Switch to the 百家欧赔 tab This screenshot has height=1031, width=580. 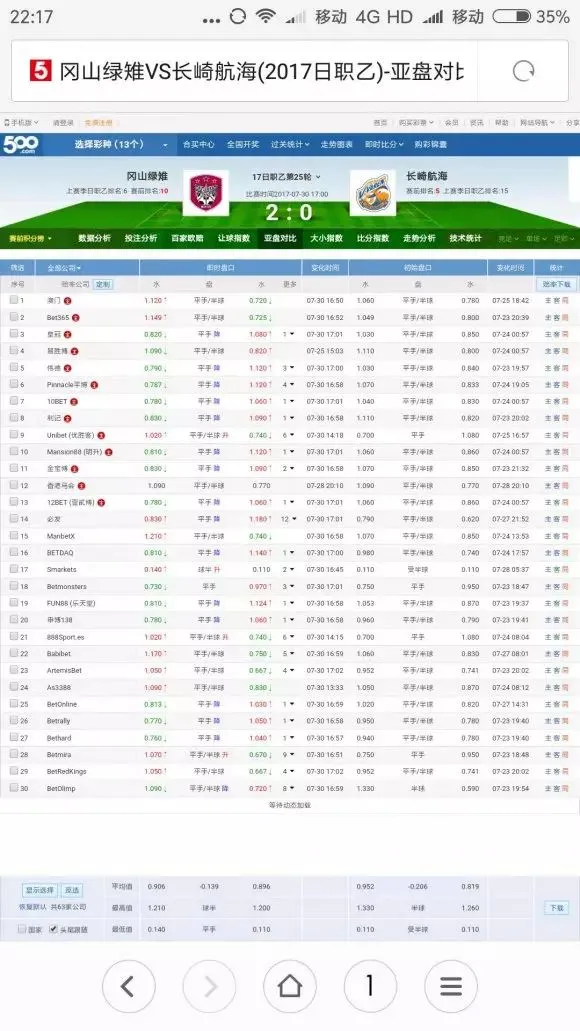187,238
